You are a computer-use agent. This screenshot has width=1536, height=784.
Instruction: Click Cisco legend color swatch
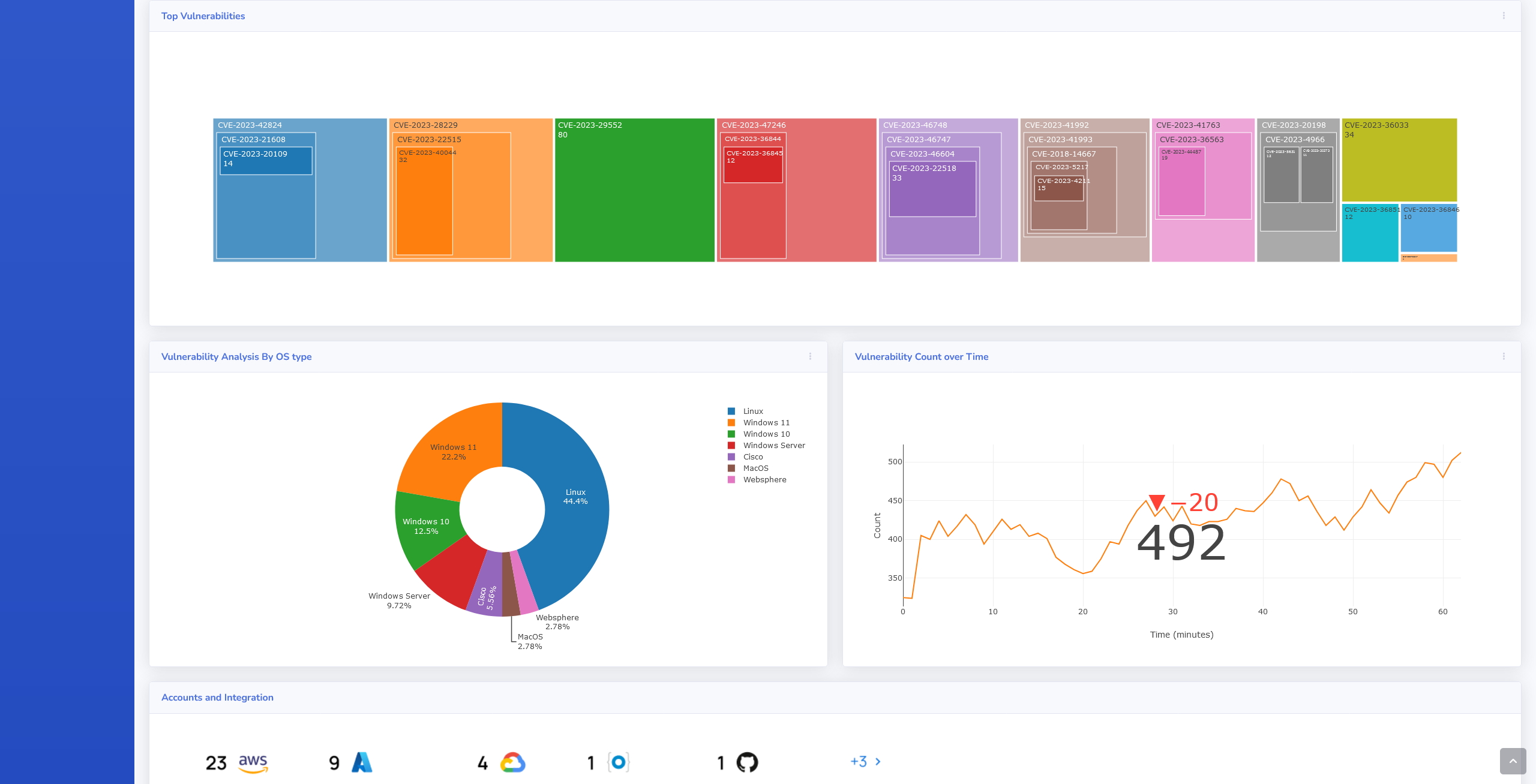click(x=731, y=457)
